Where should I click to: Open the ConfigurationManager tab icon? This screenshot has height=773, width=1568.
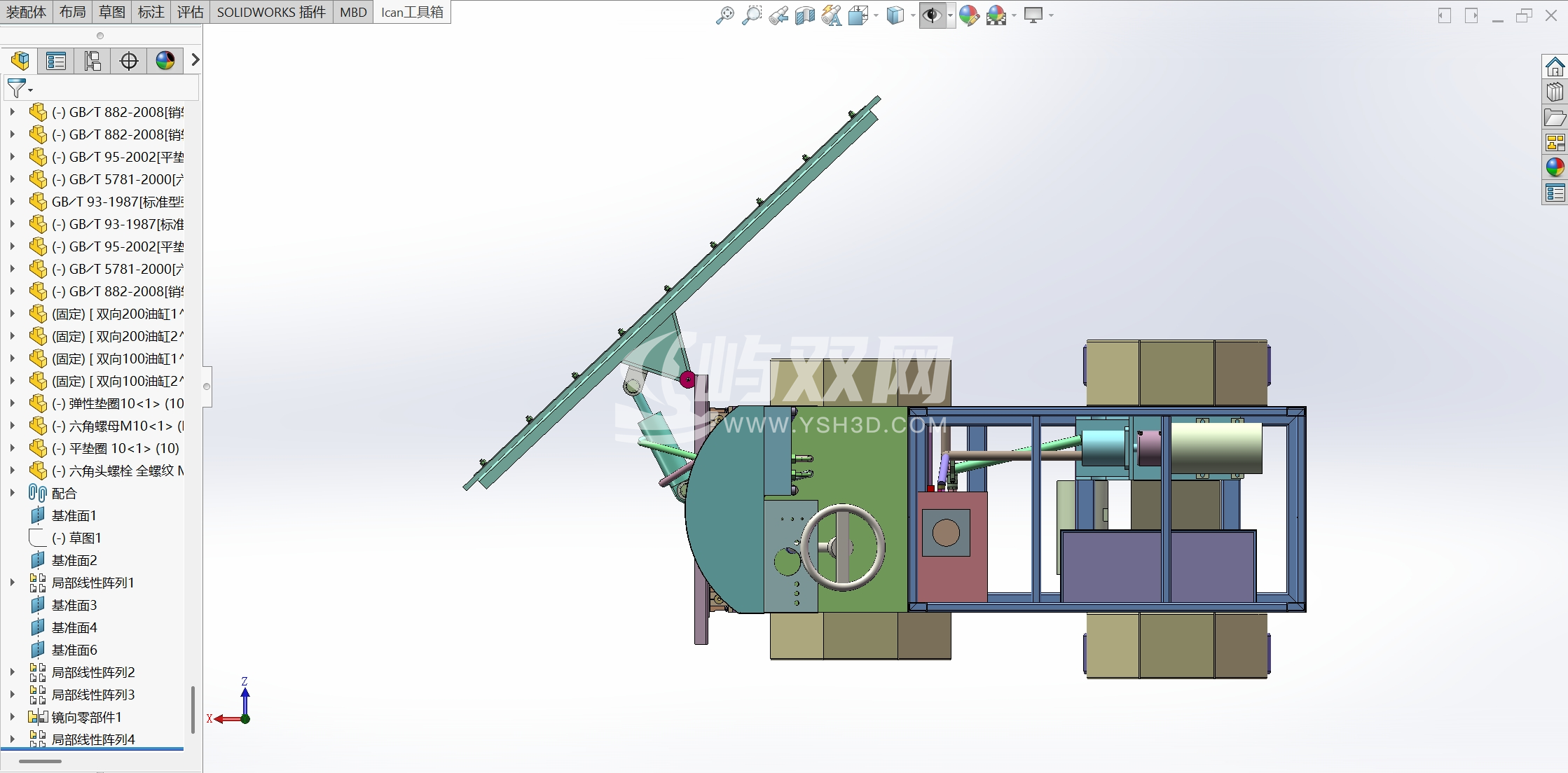pyautogui.click(x=92, y=61)
